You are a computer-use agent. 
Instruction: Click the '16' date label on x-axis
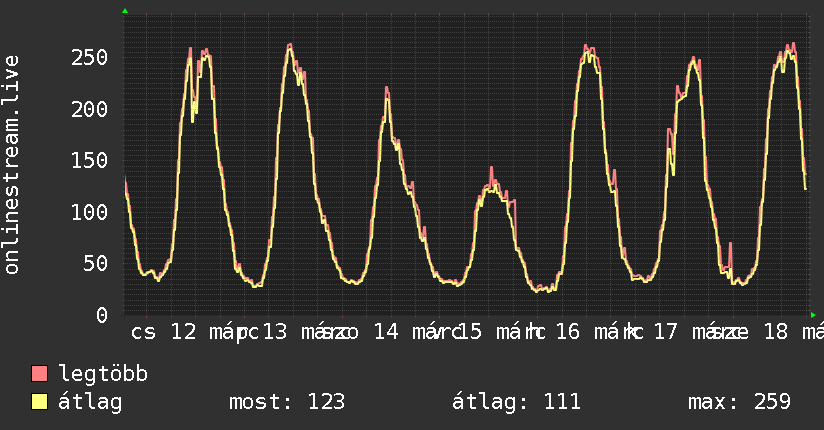pos(568,332)
